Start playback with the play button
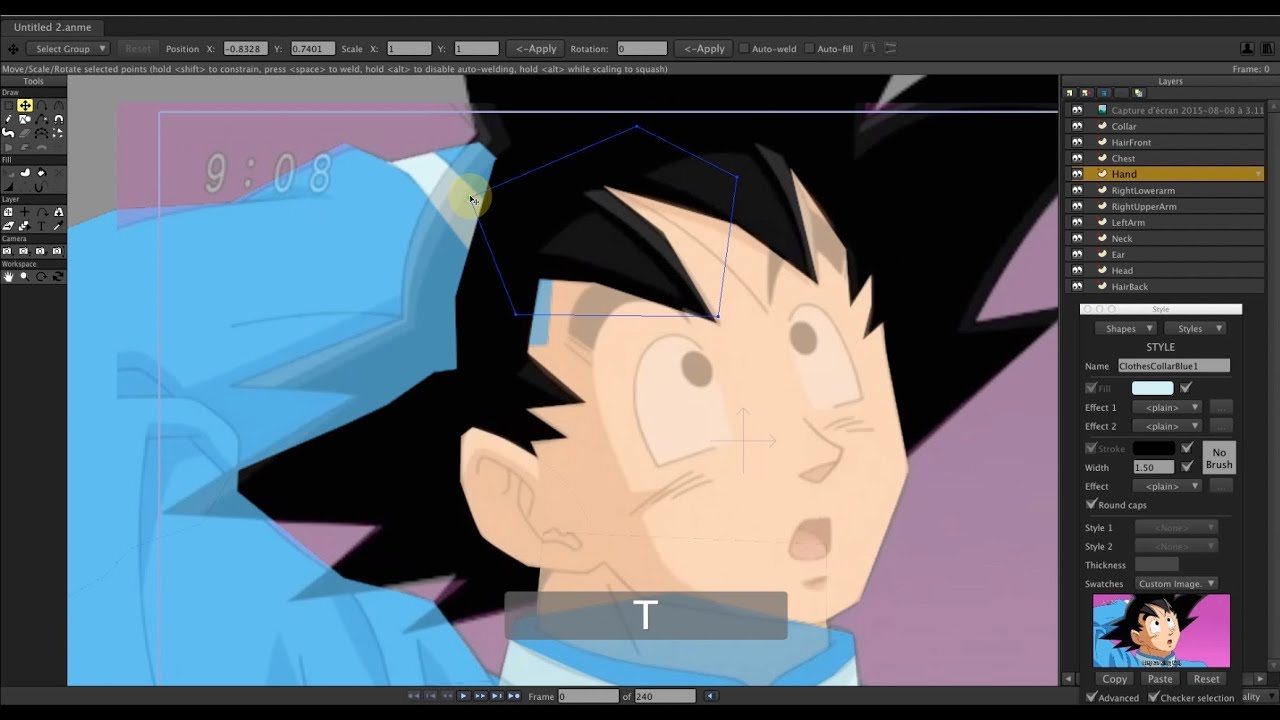The height and width of the screenshot is (720, 1280). (x=464, y=696)
